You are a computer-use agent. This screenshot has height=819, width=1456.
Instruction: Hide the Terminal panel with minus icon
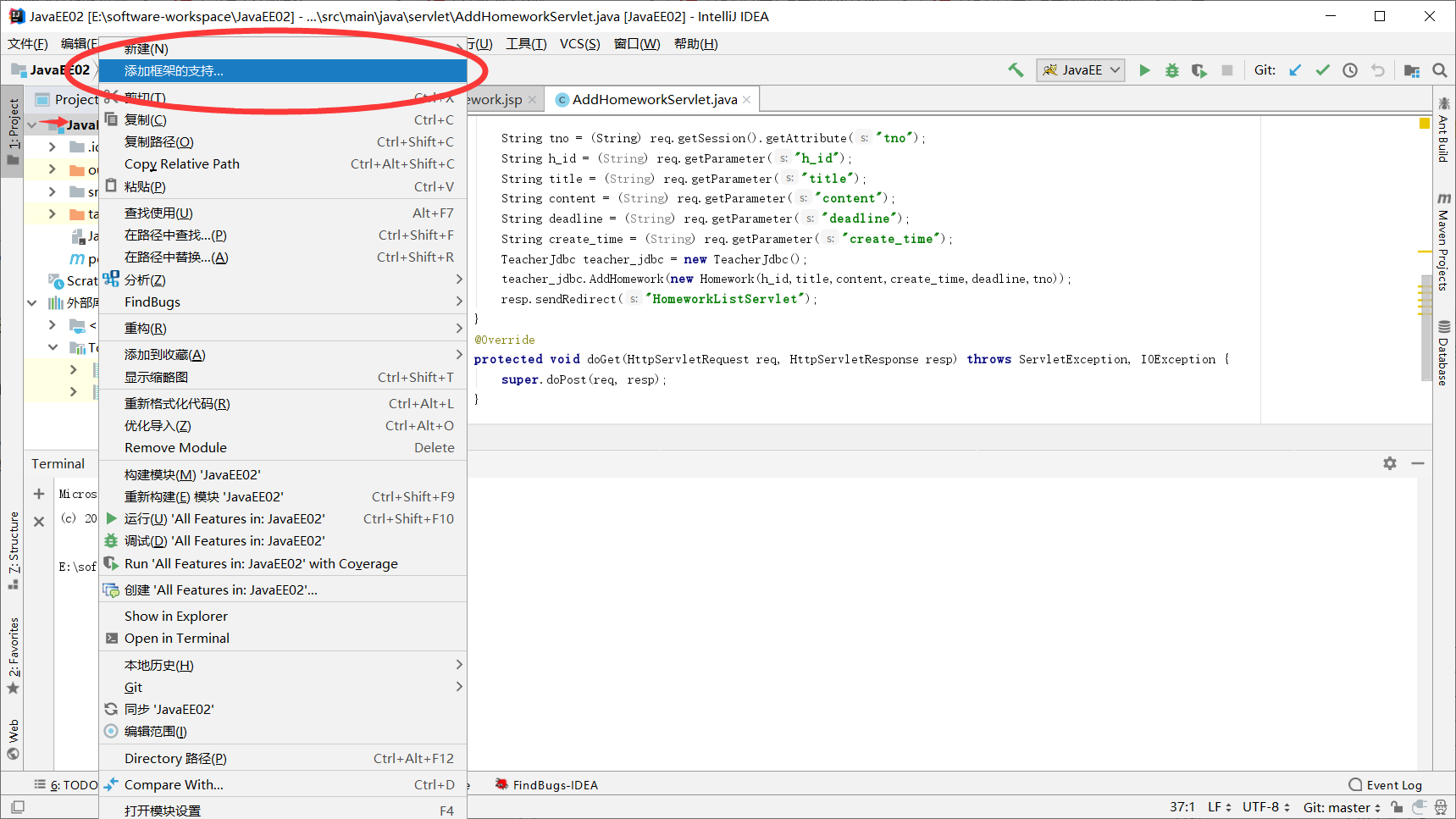pos(1418,463)
